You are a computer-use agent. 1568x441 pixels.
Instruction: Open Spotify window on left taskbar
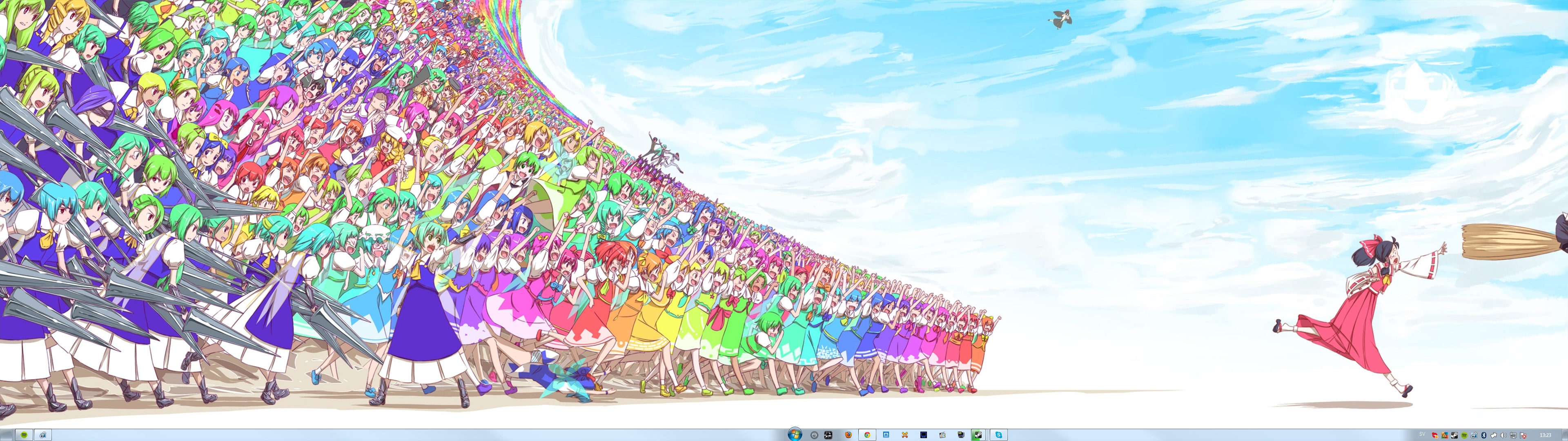[24, 435]
